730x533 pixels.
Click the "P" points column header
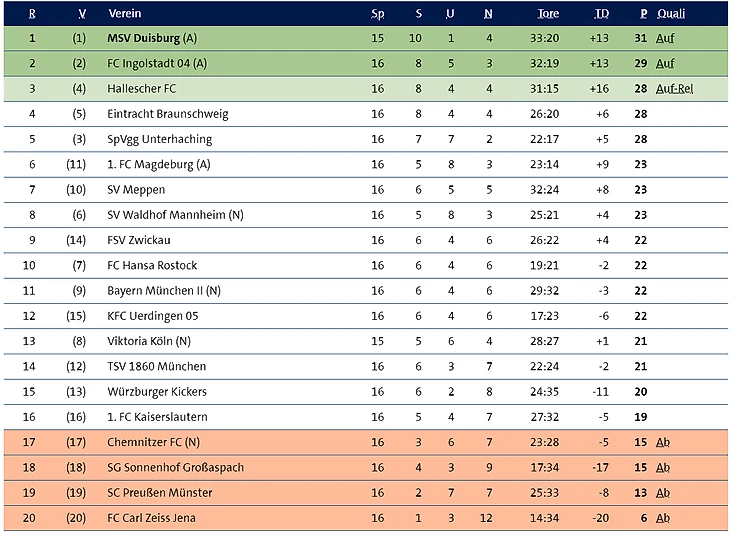pos(644,14)
